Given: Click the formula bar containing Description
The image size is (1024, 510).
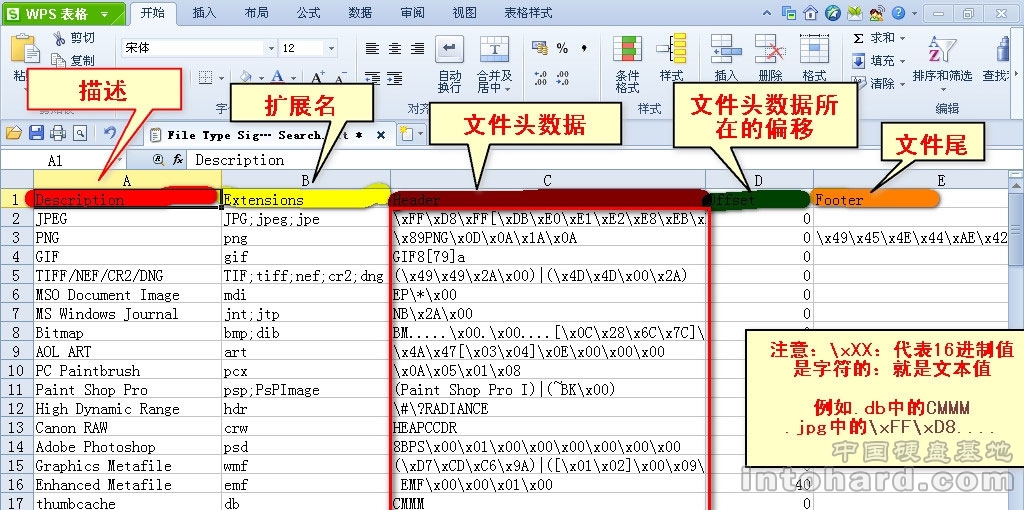Looking at the screenshot, I should click(x=500, y=160).
